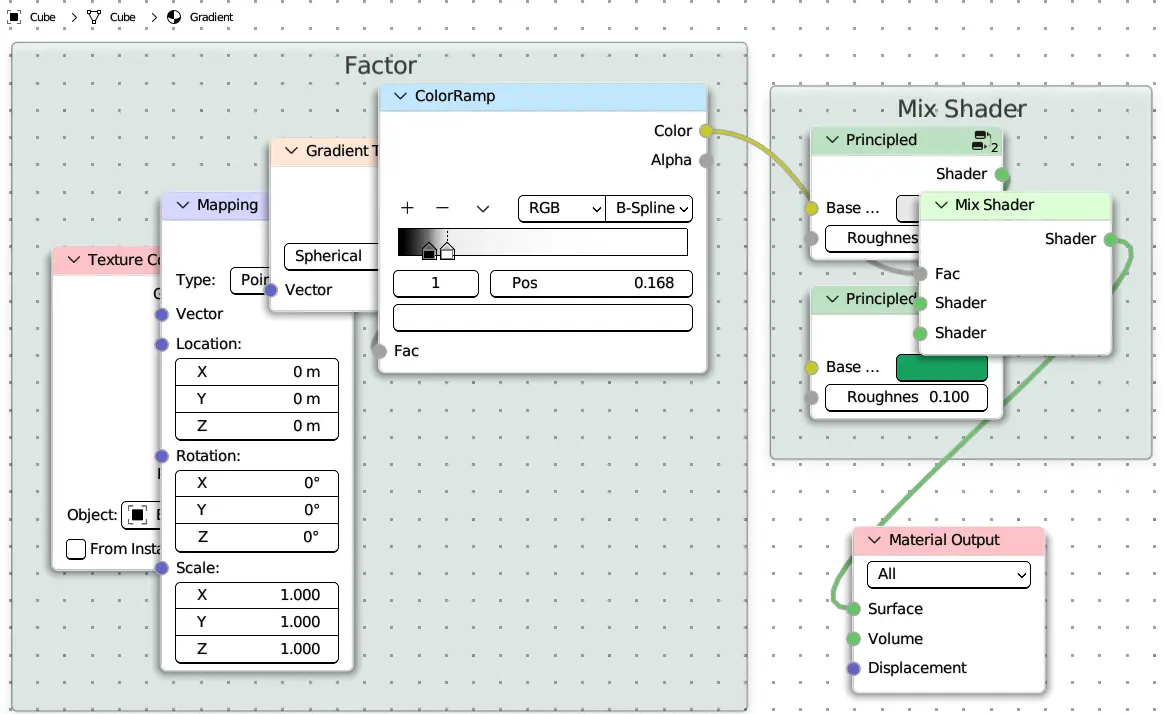The width and height of the screenshot is (1165, 714).
Task: Open the RGB color mode dropdown
Action: point(562,208)
